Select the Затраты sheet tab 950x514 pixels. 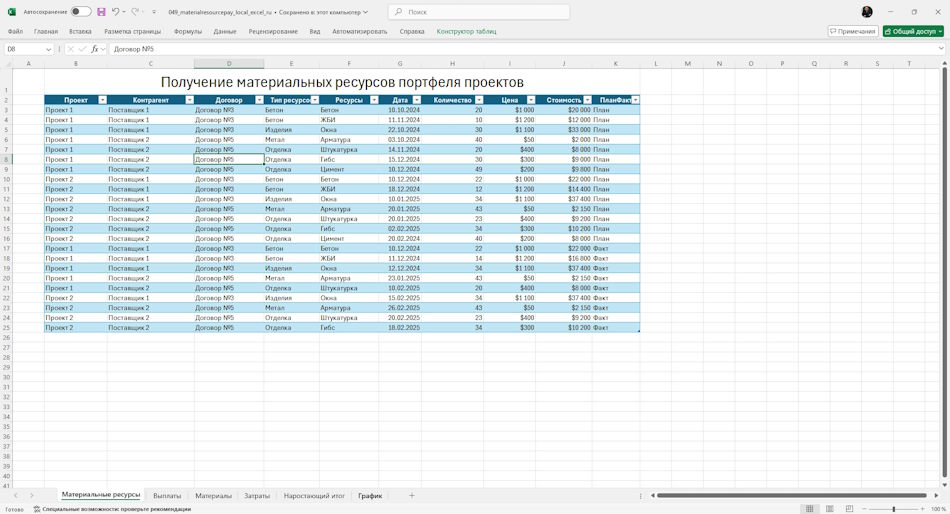tap(257, 496)
